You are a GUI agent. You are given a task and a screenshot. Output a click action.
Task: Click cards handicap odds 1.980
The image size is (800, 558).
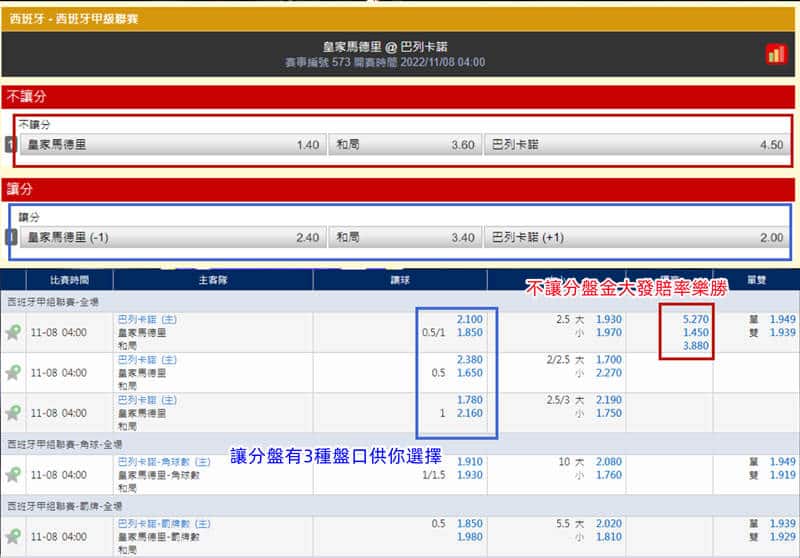tap(469, 537)
